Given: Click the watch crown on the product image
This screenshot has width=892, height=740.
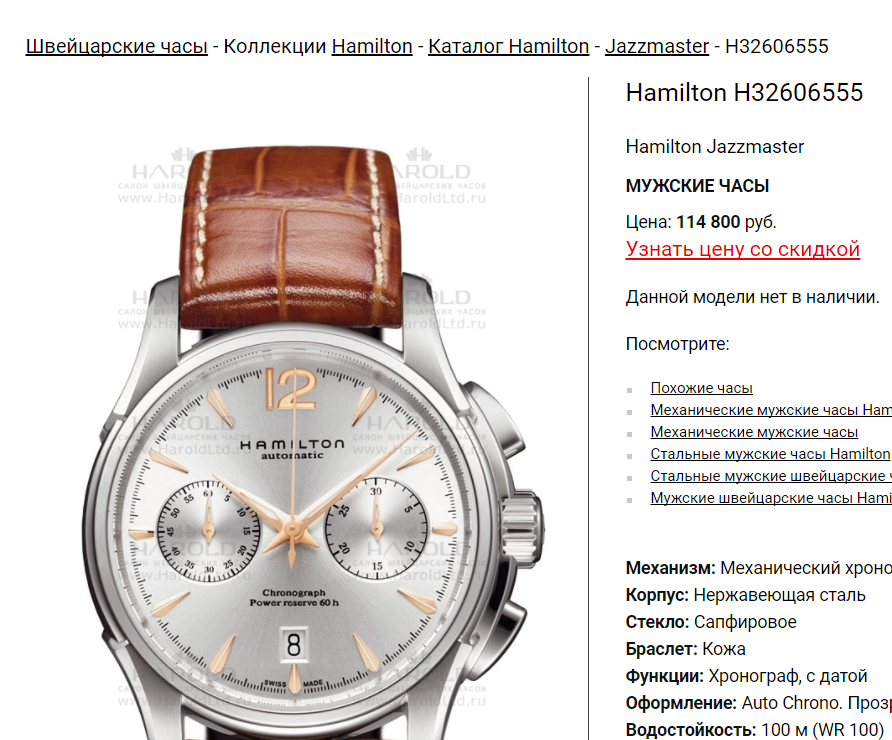Looking at the screenshot, I should (521, 529).
